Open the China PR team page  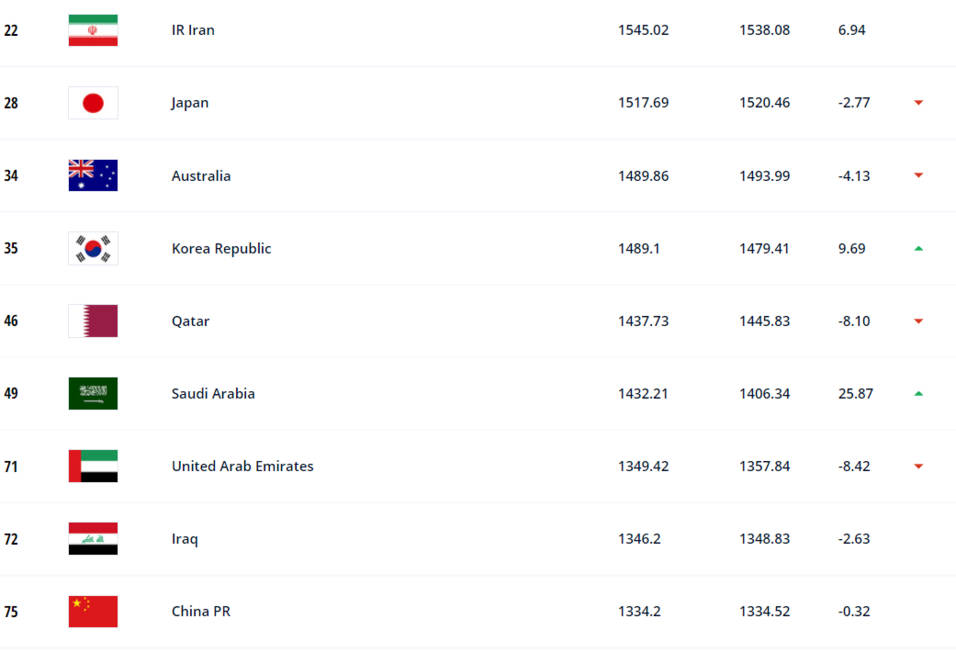(x=201, y=611)
